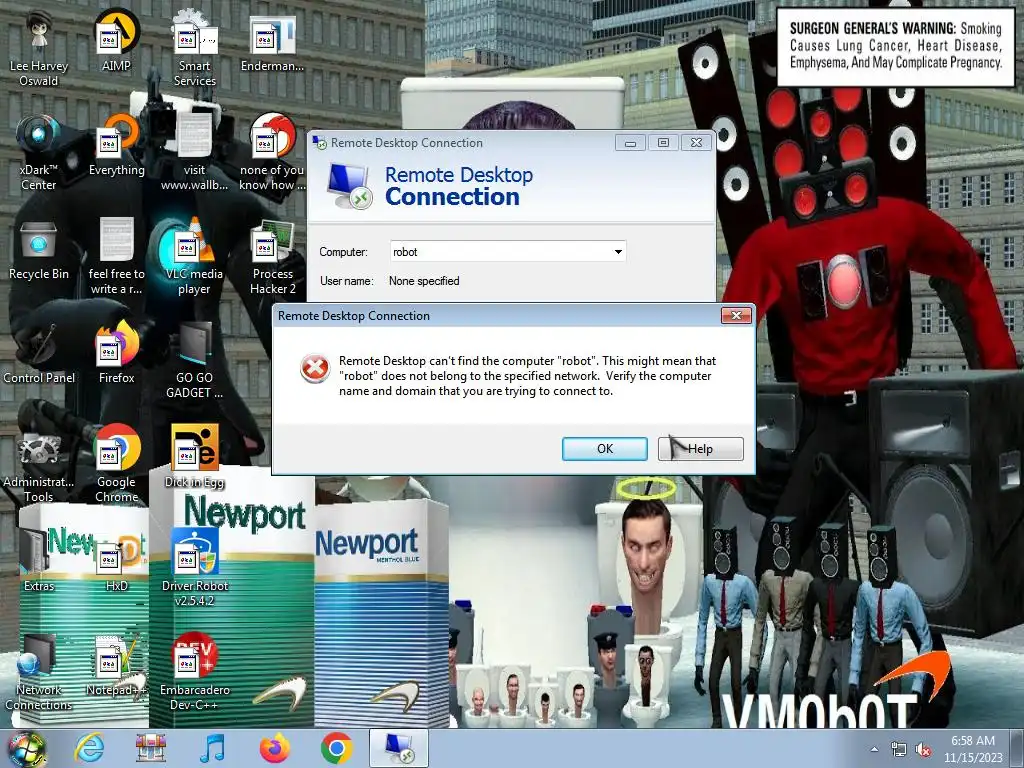
Task: Open the Smart Services desktop shortcut
Action: pyautogui.click(x=195, y=47)
